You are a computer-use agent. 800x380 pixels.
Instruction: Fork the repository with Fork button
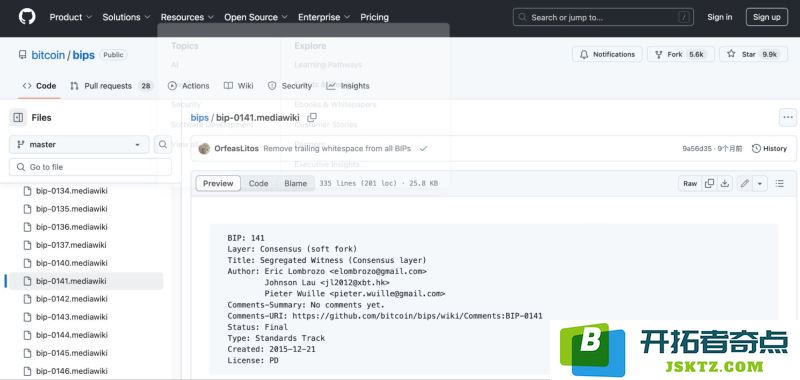tap(681, 54)
